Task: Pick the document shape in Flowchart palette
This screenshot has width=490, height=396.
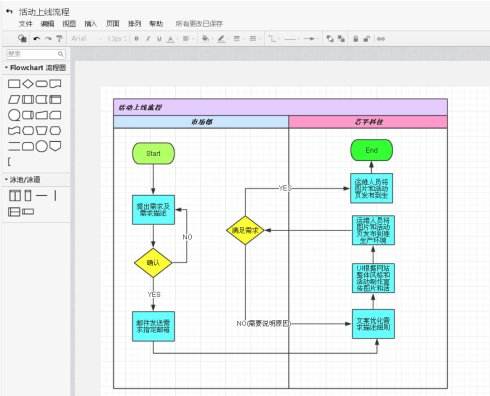Action: pos(55,83)
